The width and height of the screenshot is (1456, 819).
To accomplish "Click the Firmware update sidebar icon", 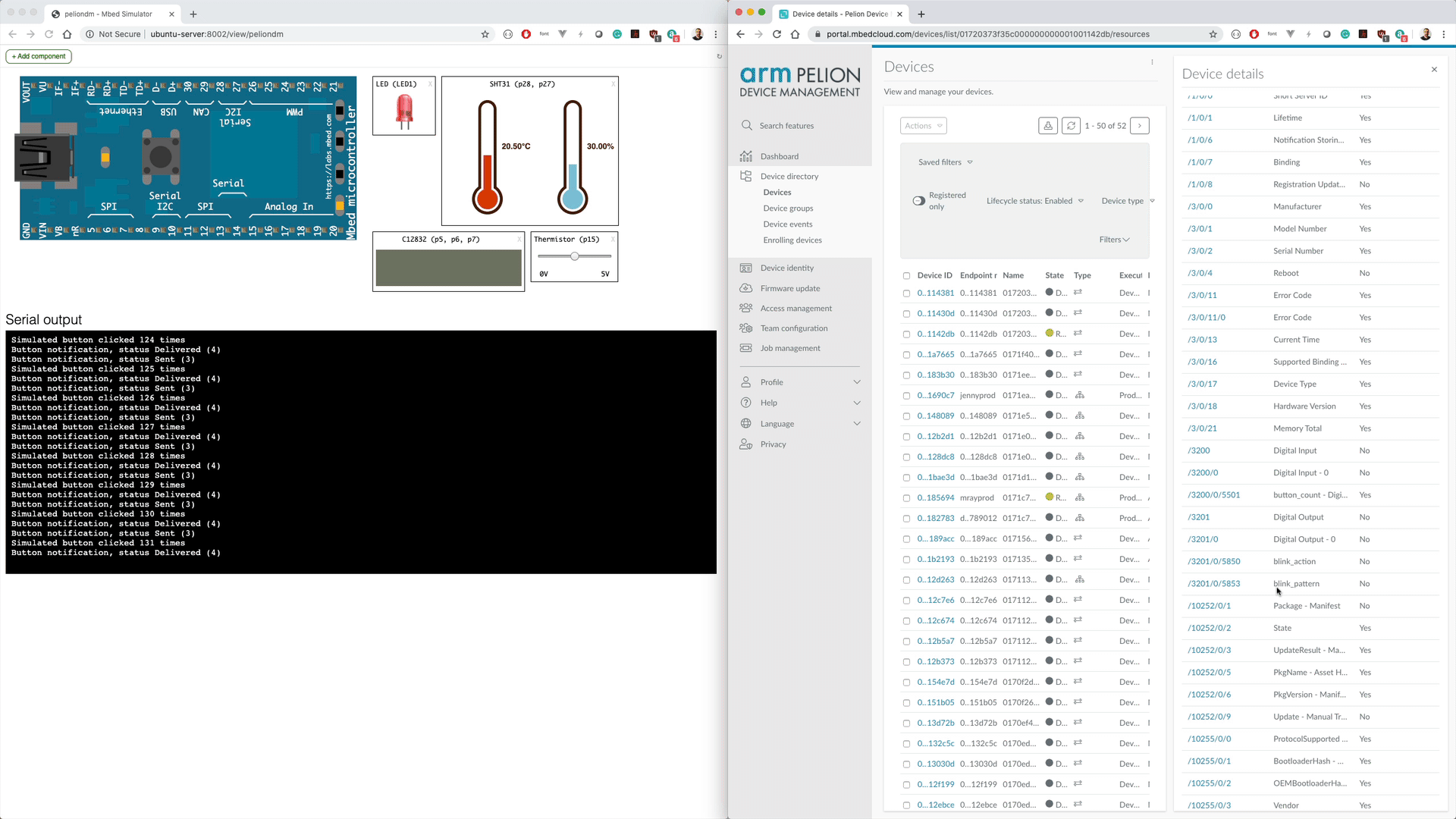I will [x=746, y=288].
